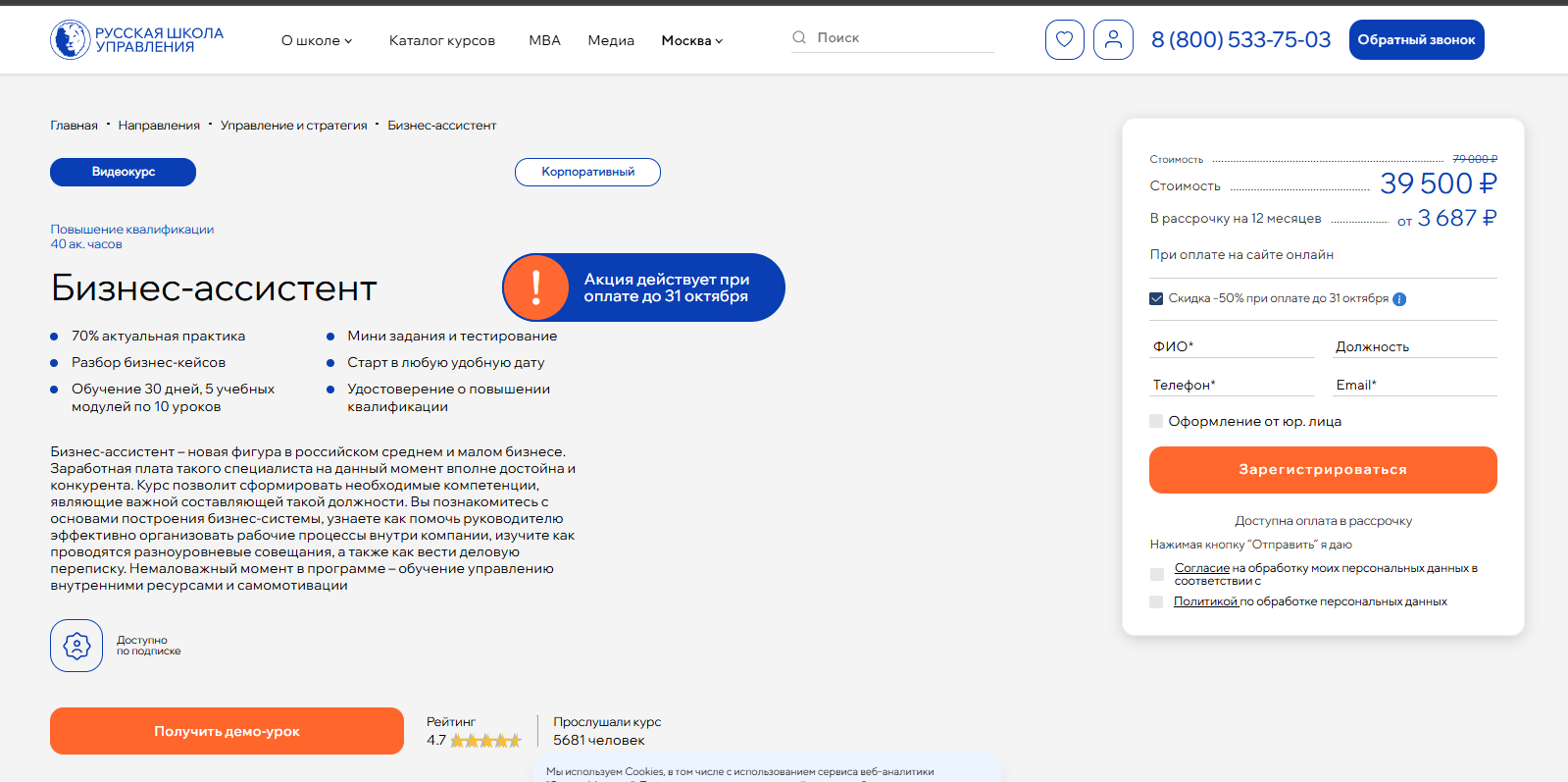
Task: Open favorites via the heart icon
Action: (x=1064, y=40)
